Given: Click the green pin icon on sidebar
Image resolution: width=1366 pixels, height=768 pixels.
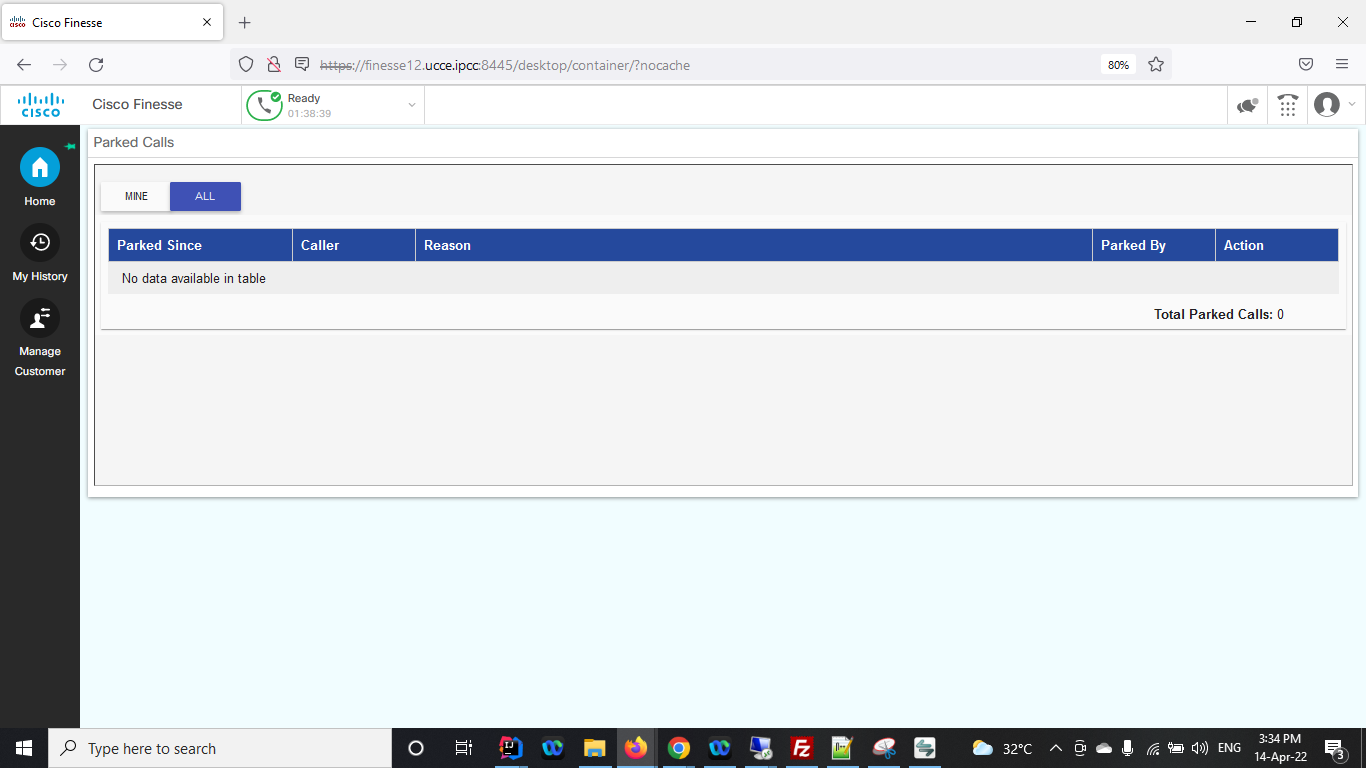Looking at the screenshot, I should click(70, 147).
